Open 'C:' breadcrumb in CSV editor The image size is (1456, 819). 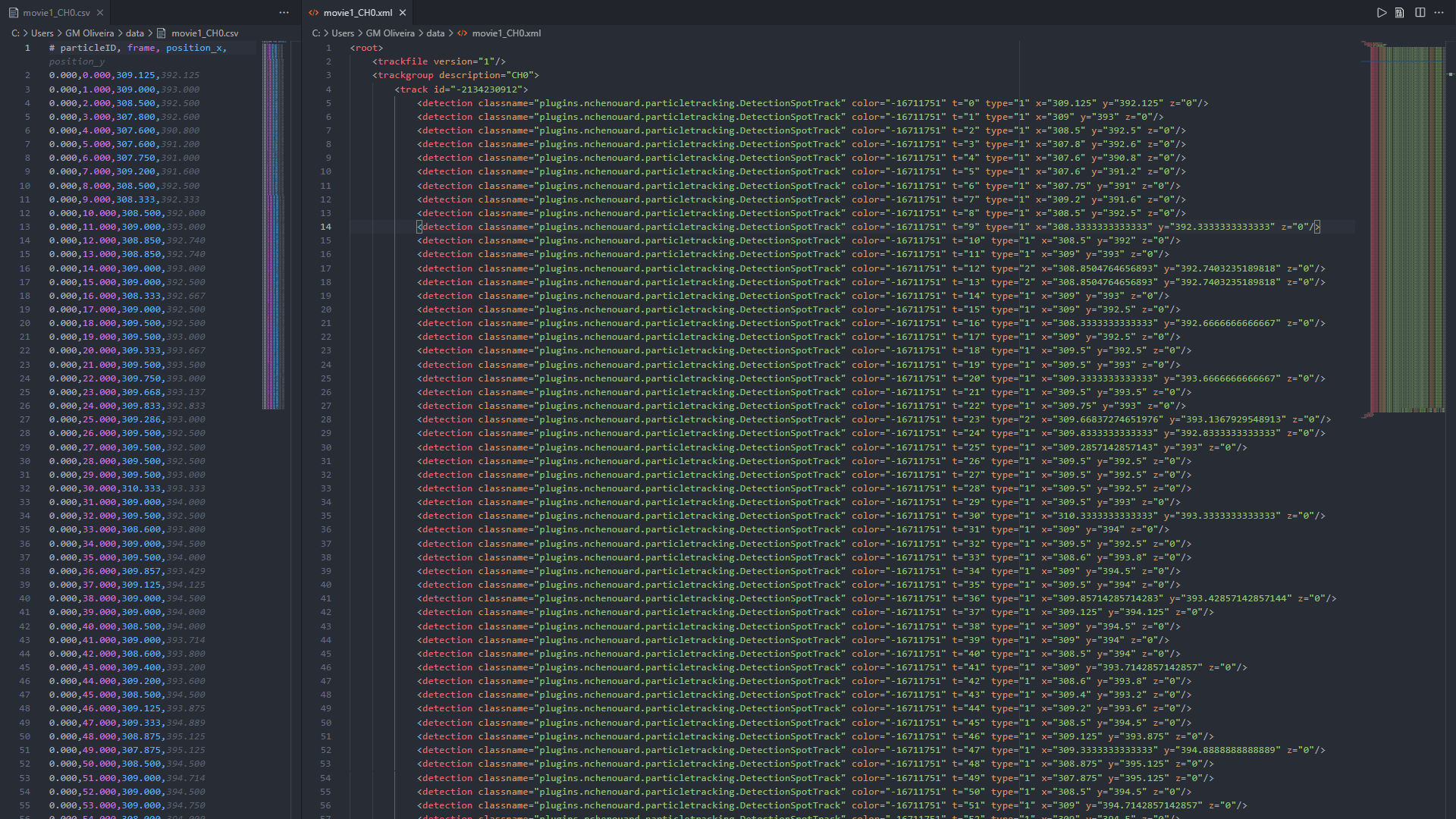click(15, 33)
